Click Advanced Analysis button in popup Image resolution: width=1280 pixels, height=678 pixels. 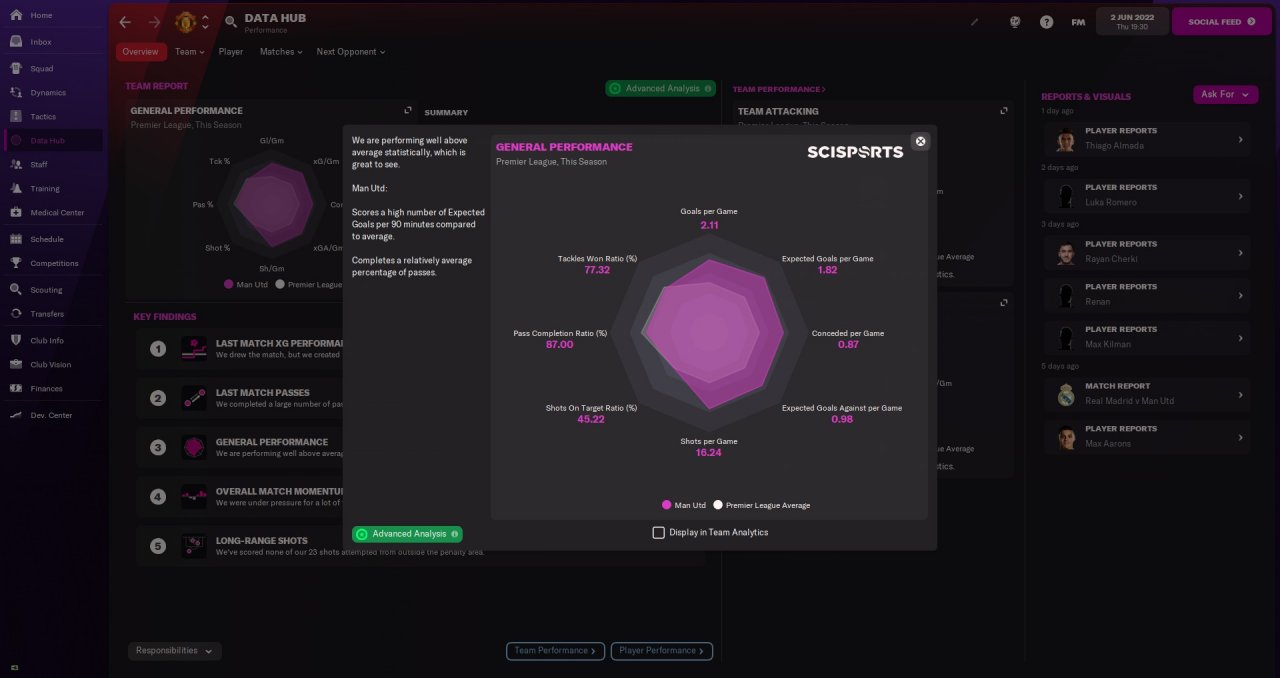coord(407,534)
